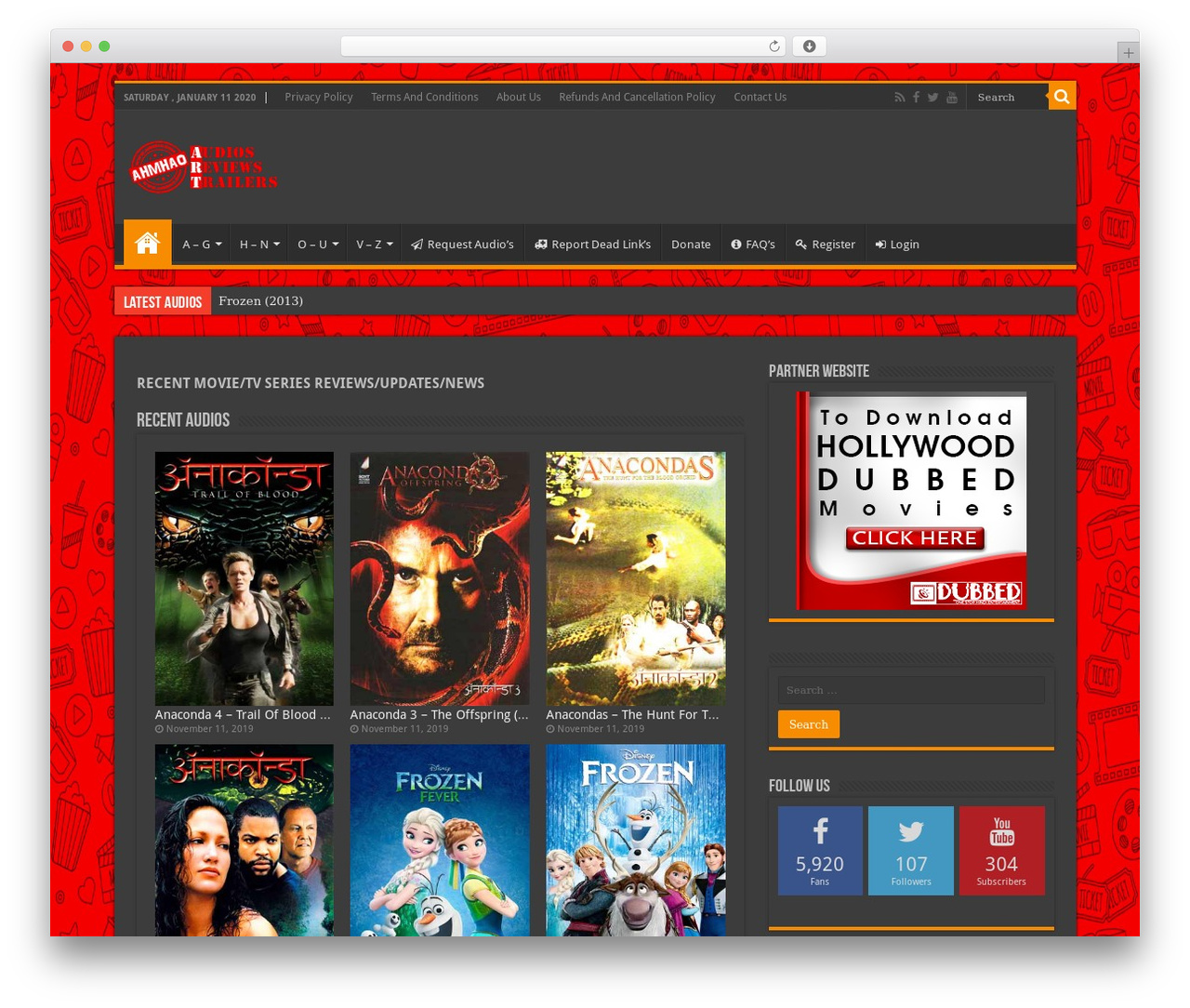Open the first Anaconda poster with Ice Cube
This screenshot has height=1008, width=1190.
tap(244, 840)
